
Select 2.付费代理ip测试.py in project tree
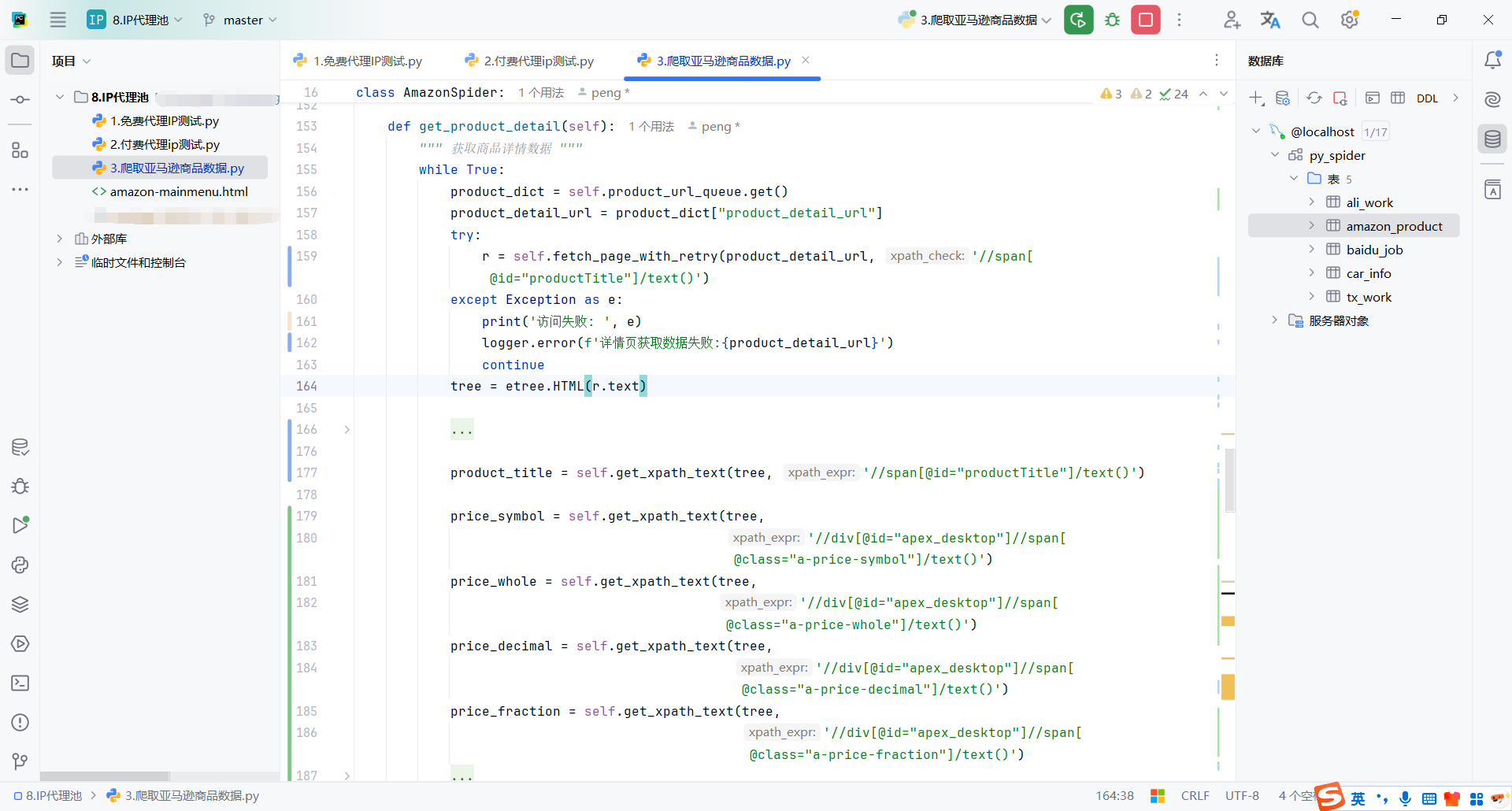pyautogui.click(x=156, y=144)
